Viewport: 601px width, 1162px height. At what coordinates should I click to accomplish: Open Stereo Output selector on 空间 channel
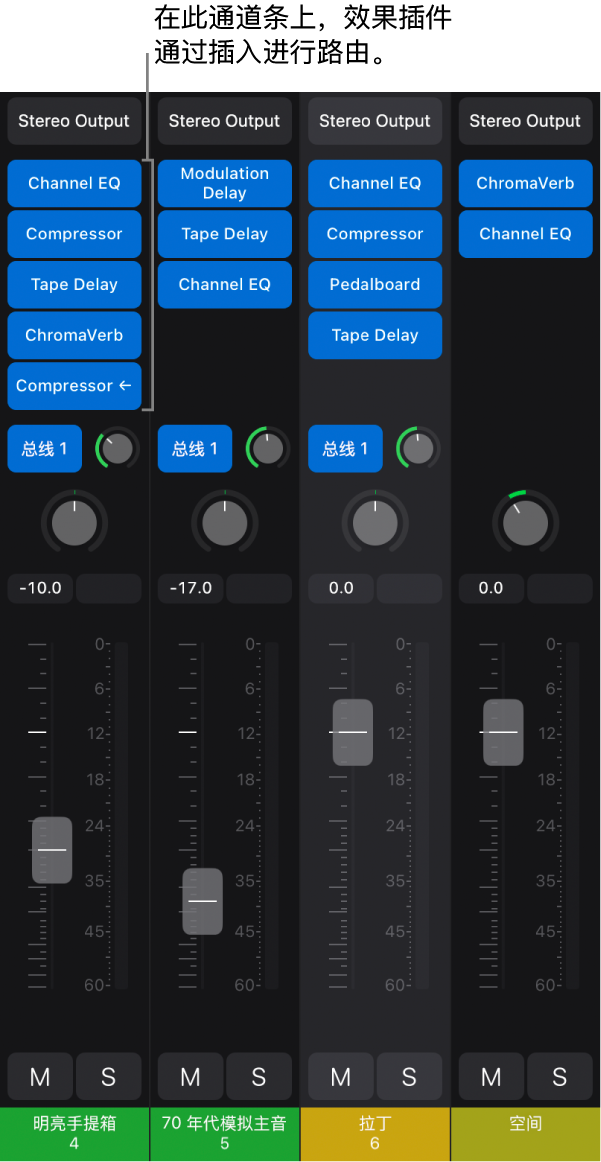coord(525,121)
